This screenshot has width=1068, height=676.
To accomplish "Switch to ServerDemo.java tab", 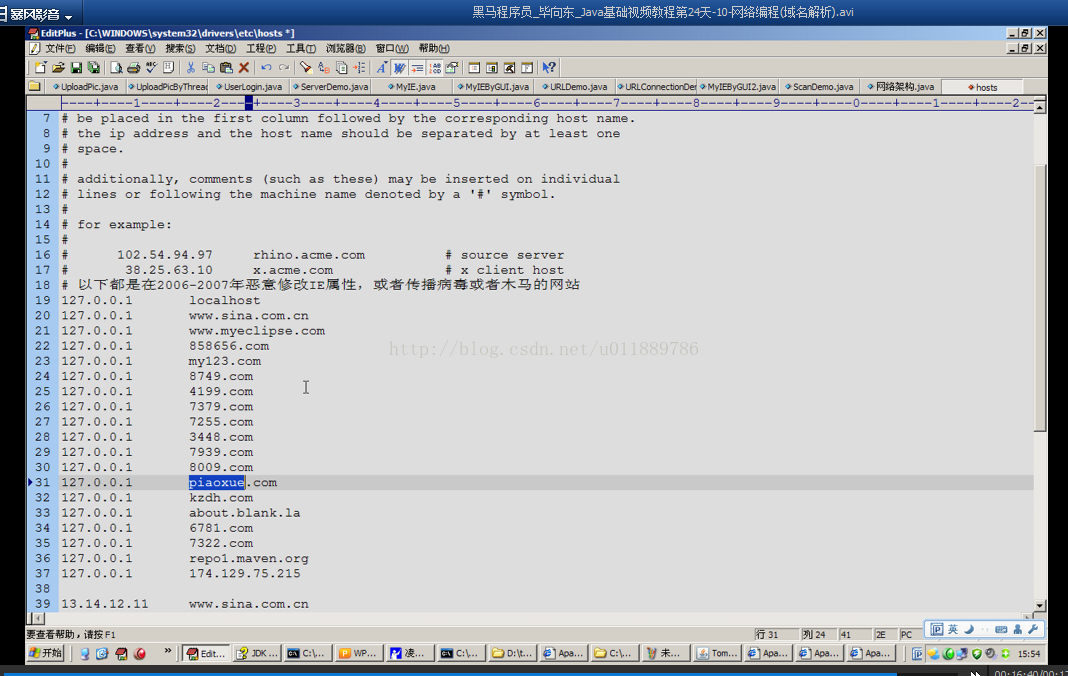I will click(x=330, y=87).
